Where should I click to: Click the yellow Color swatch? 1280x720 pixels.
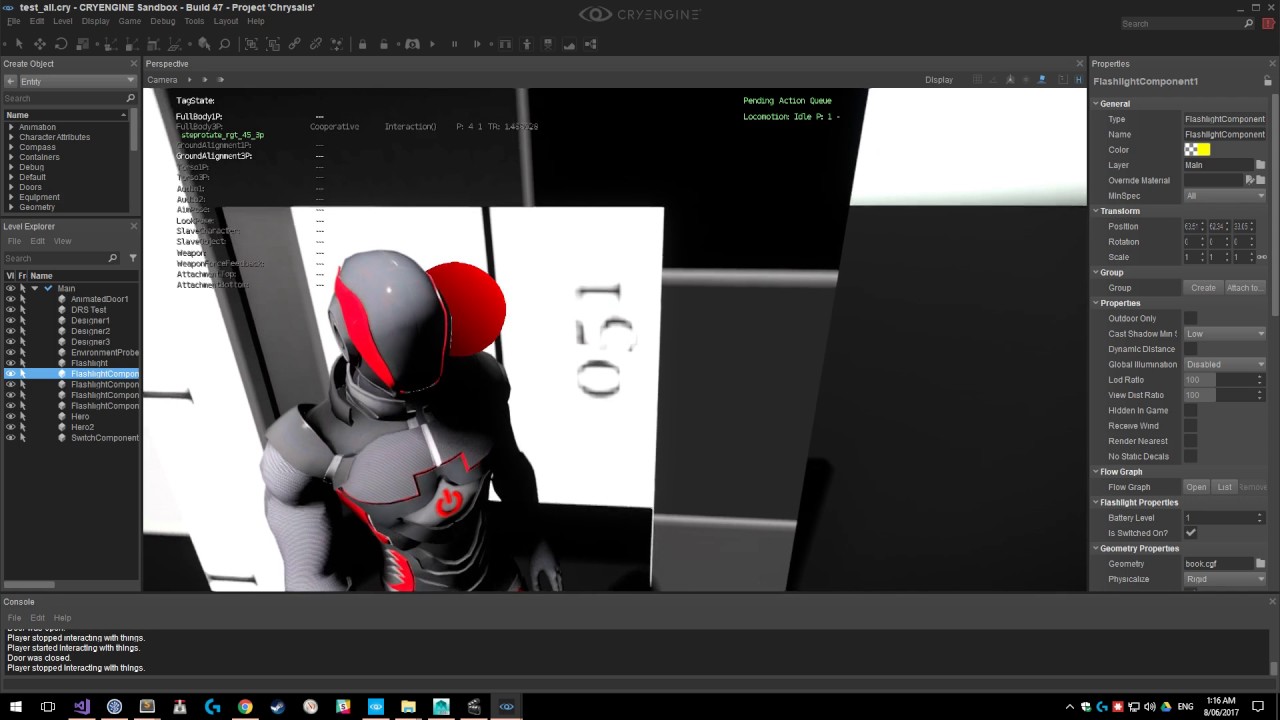pos(1203,150)
